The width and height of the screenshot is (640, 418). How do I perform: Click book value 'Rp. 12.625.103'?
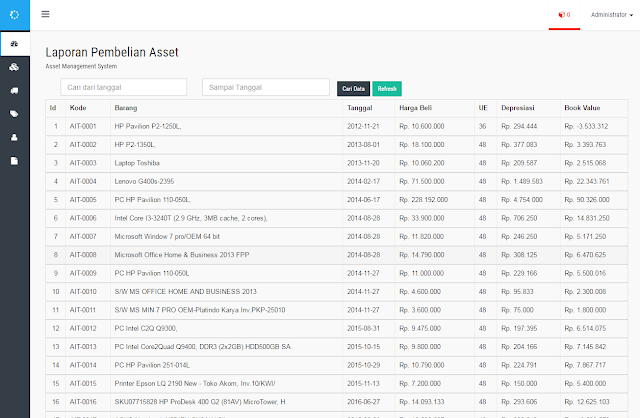point(587,402)
